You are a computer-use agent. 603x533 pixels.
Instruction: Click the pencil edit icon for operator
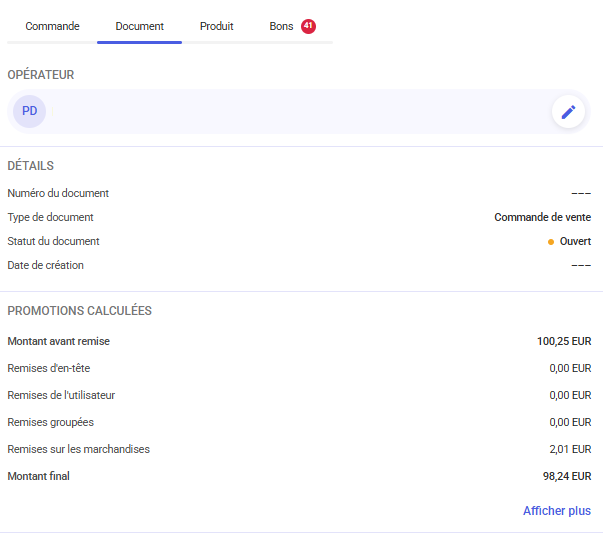568,112
